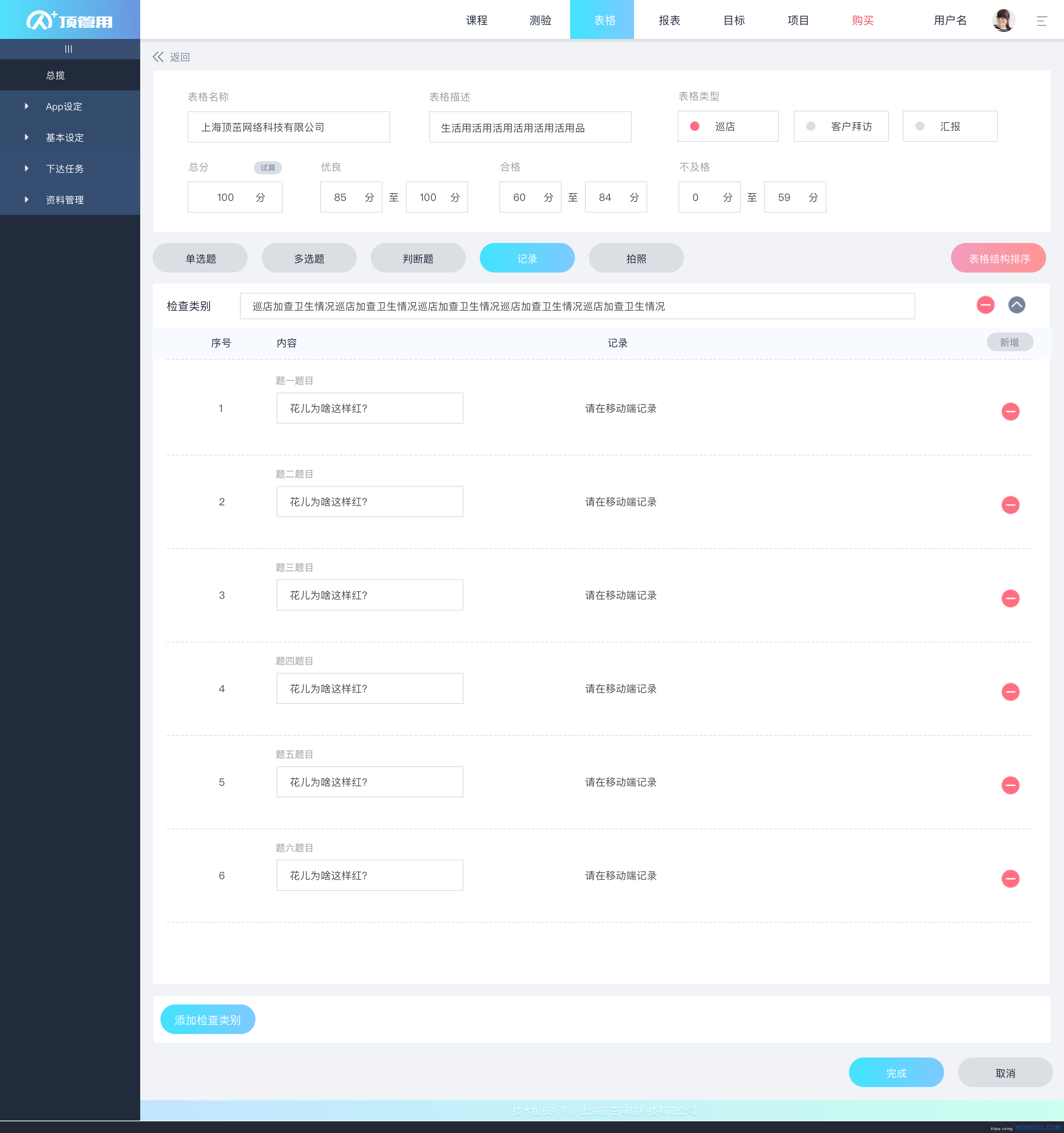Click the 表格结构排序 button
Screen dimensions: 1064x1133
coord(999,258)
